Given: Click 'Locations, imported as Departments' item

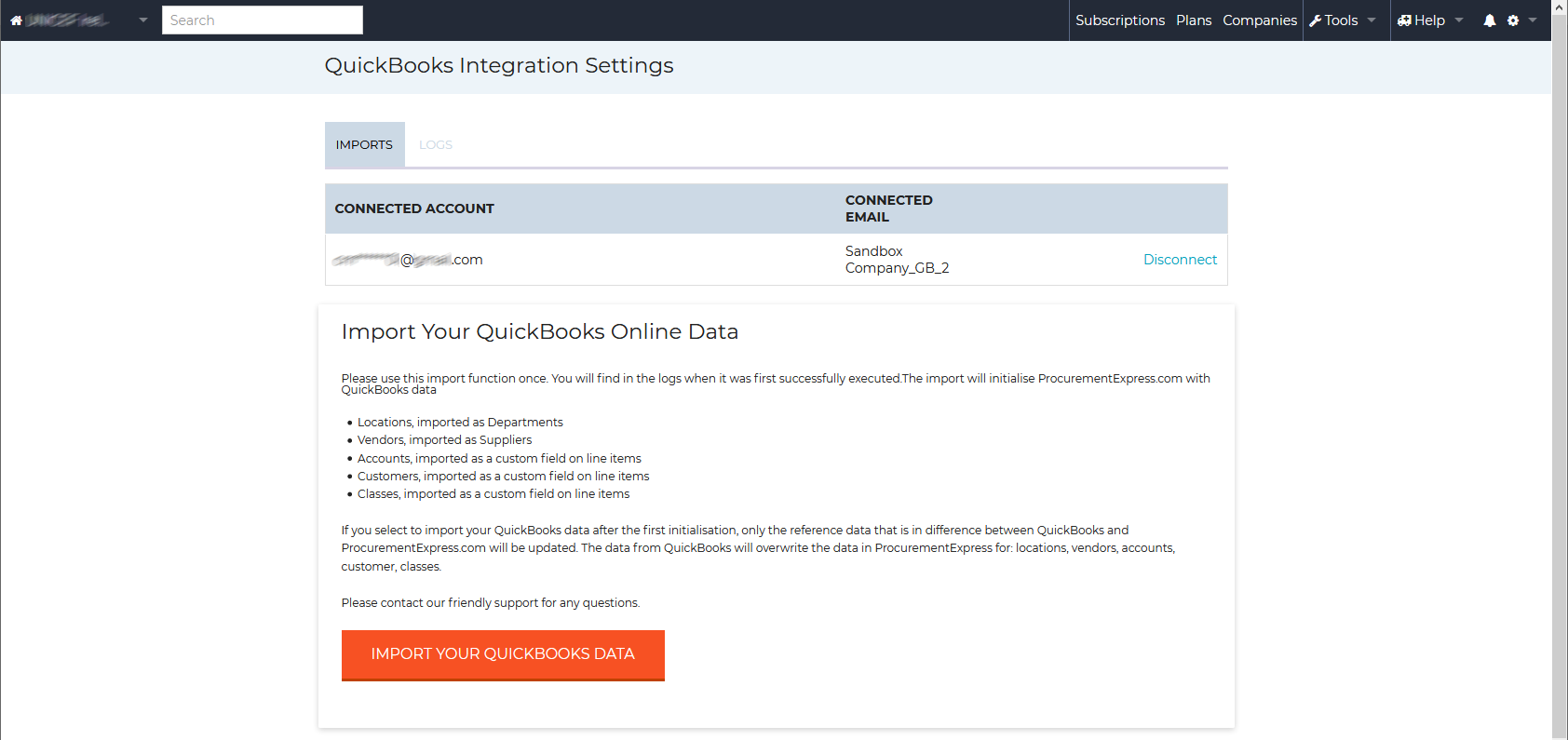Looking at the screenshot, I should (x=460, y=423).
